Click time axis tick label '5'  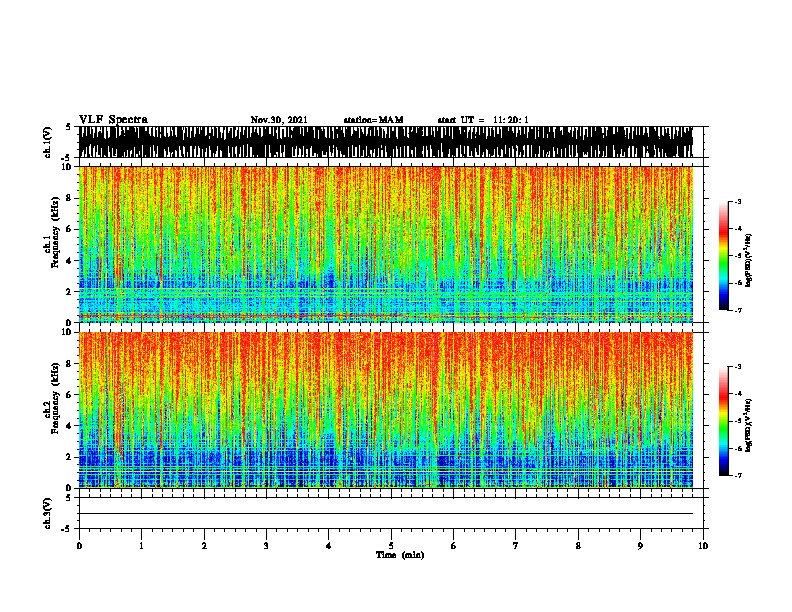click(x=391, y=546)
